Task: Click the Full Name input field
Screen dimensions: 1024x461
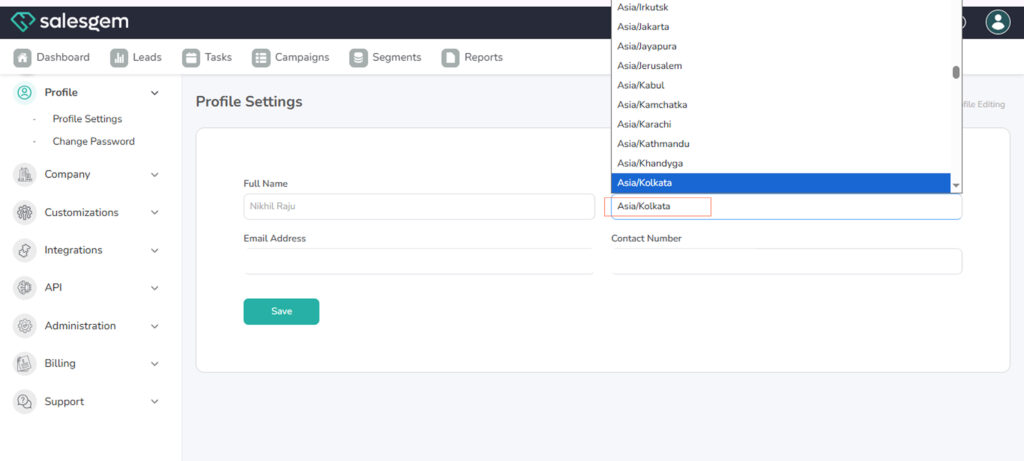Action: [418, 207]
